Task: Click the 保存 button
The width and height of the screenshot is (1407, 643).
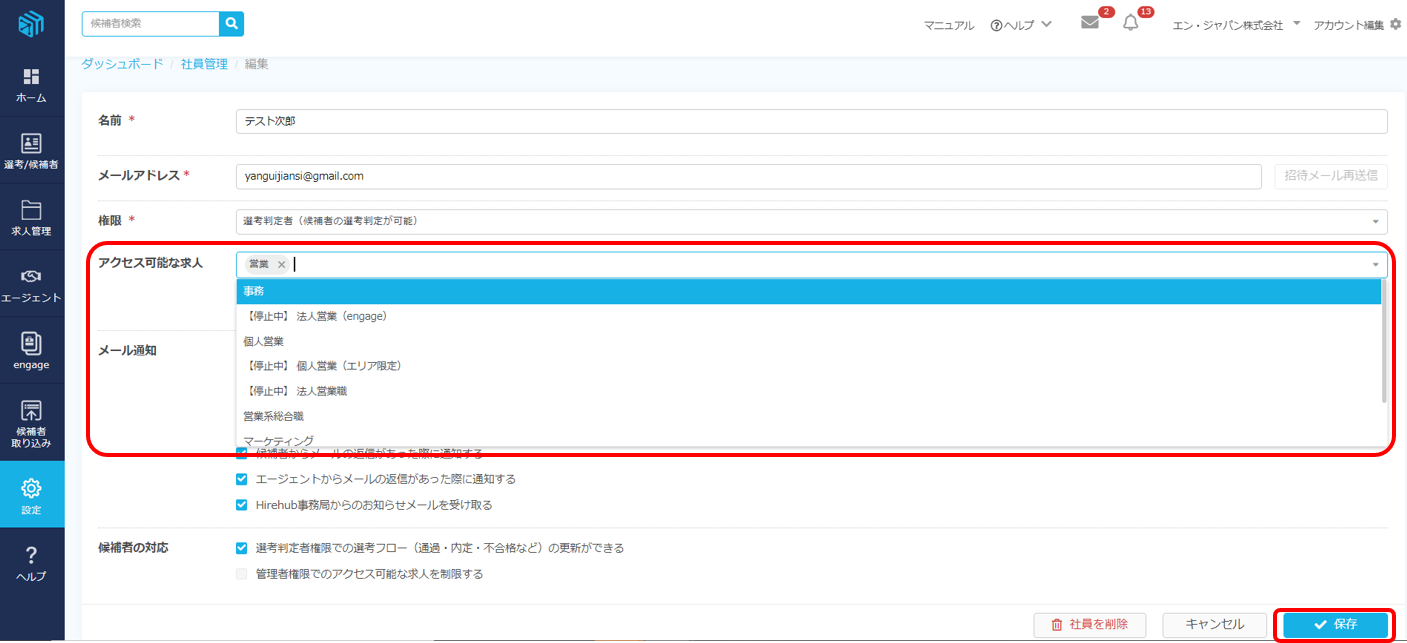Action: pos(1336,624)
